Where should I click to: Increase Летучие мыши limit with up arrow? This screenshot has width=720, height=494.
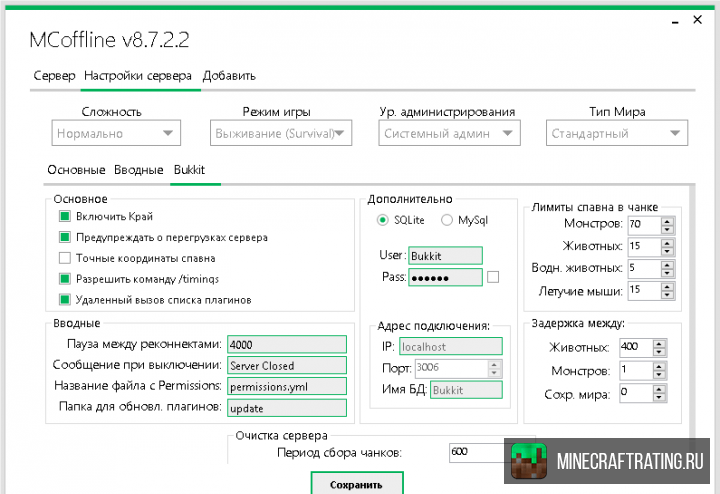pos(668,287)
